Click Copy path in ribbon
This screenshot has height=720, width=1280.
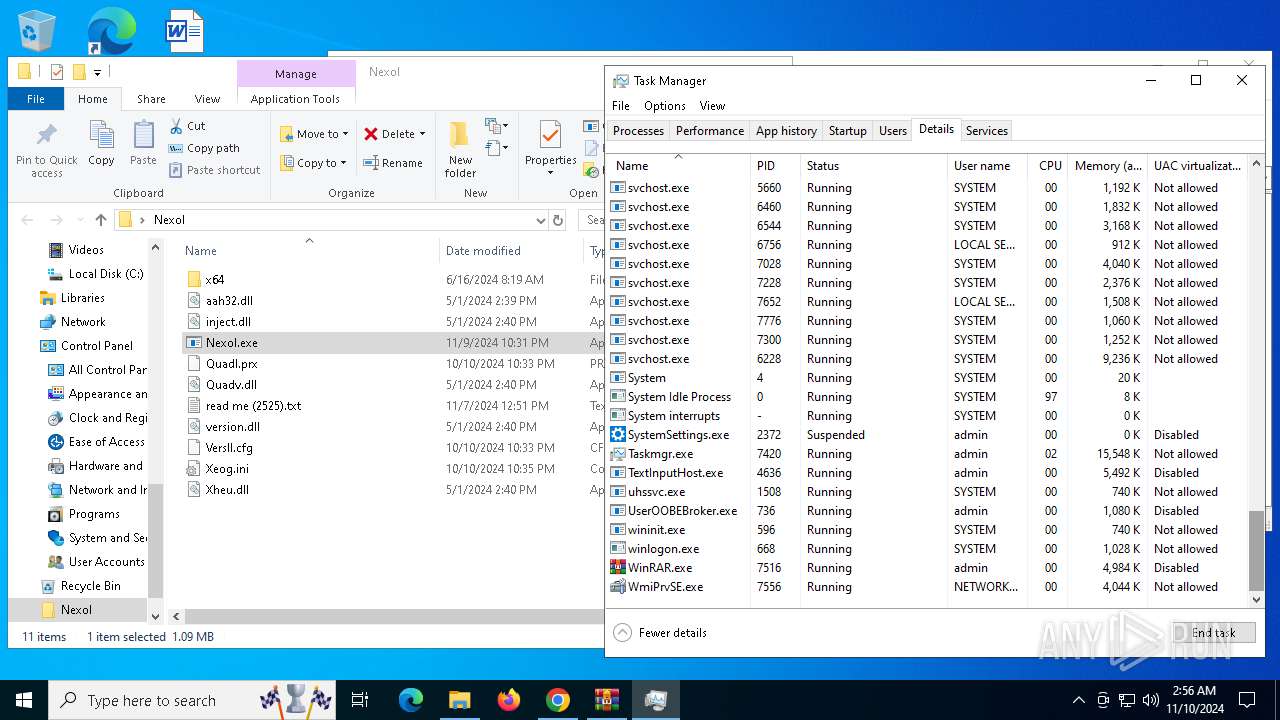204,148
